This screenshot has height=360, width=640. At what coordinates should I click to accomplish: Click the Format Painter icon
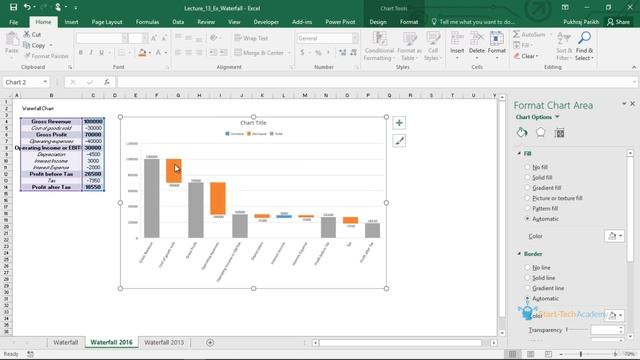27,56
